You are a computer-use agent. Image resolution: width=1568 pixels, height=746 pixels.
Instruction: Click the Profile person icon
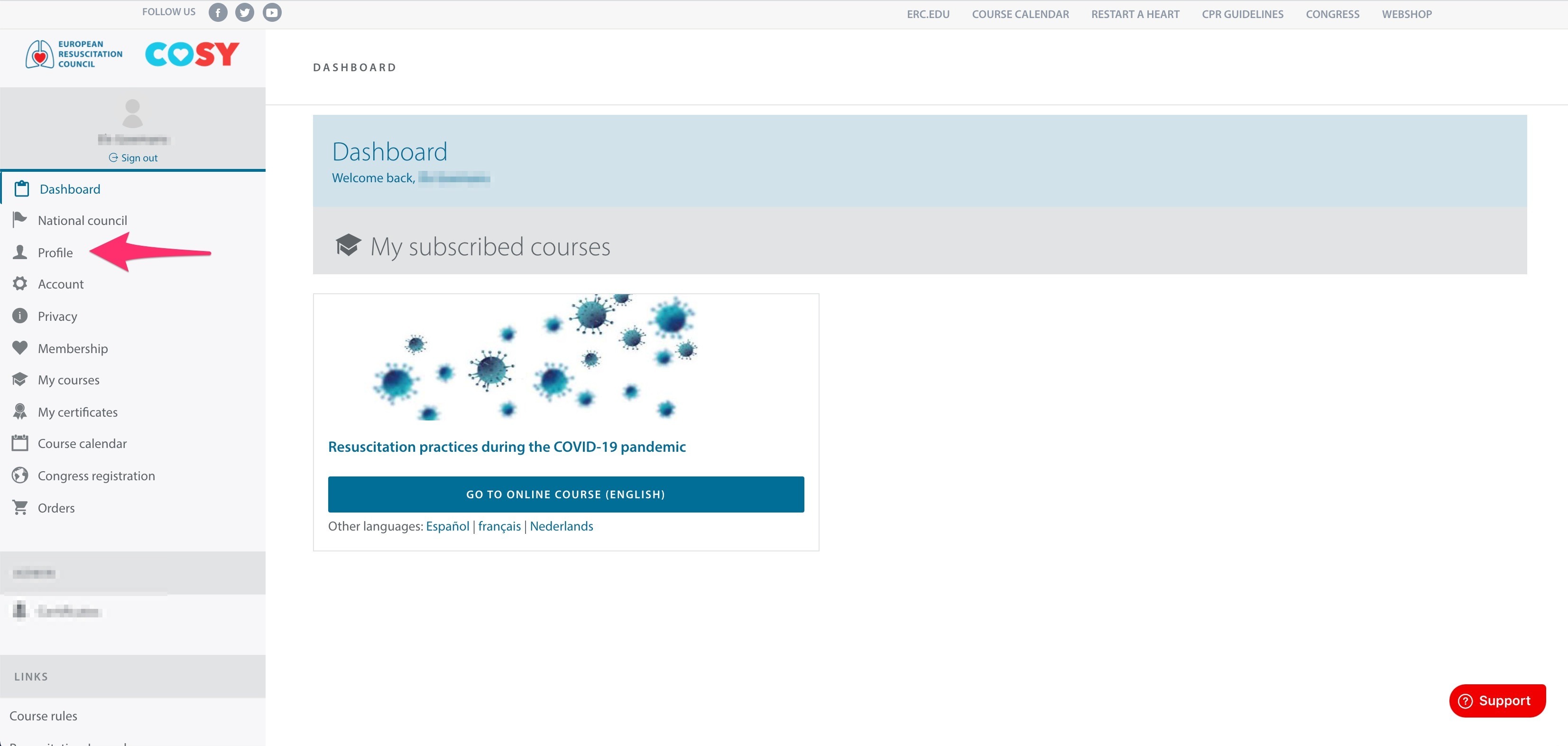pyautogui.click(x=20, y=252)
